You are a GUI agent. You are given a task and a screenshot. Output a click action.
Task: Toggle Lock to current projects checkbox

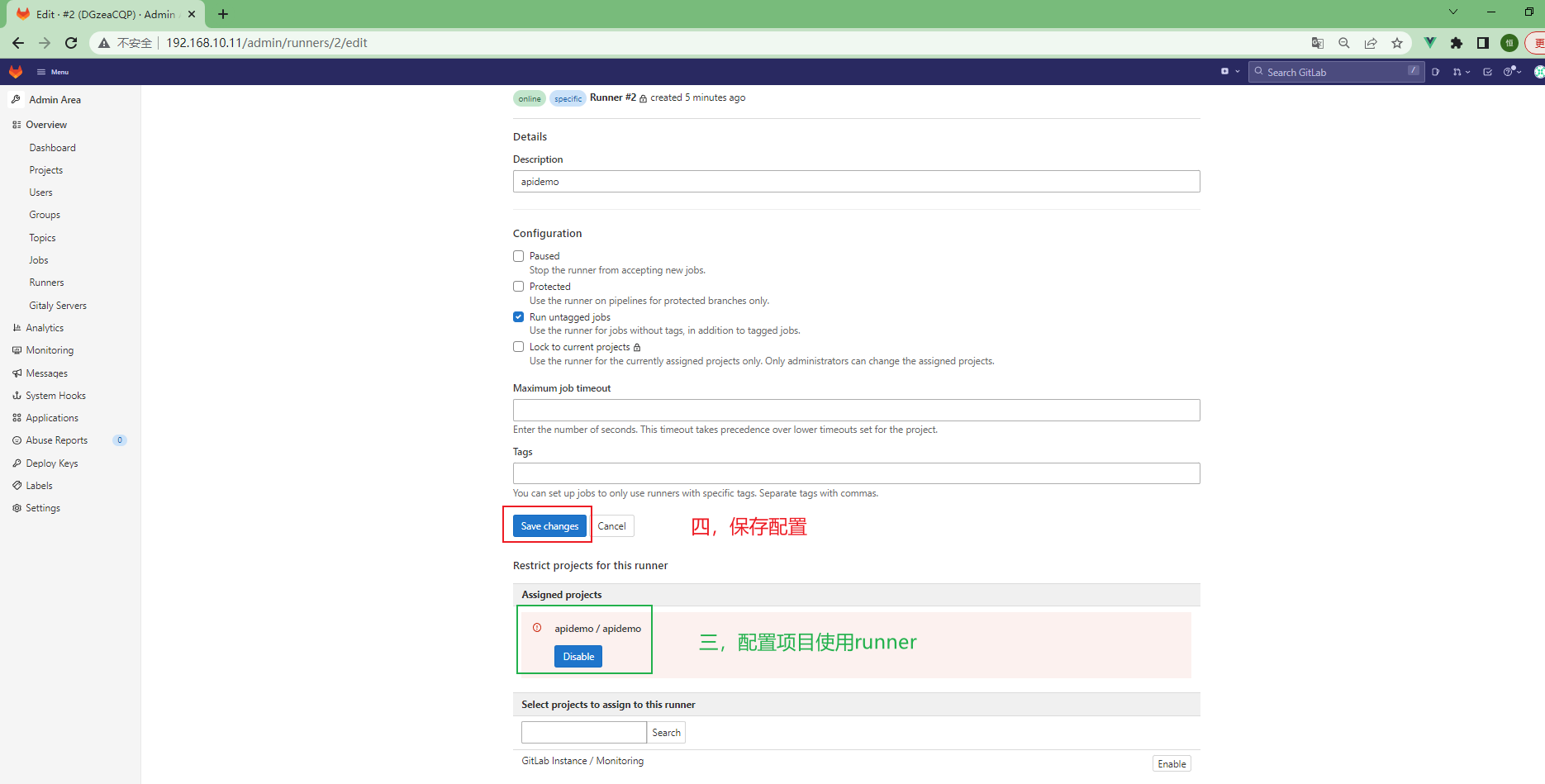519,347
